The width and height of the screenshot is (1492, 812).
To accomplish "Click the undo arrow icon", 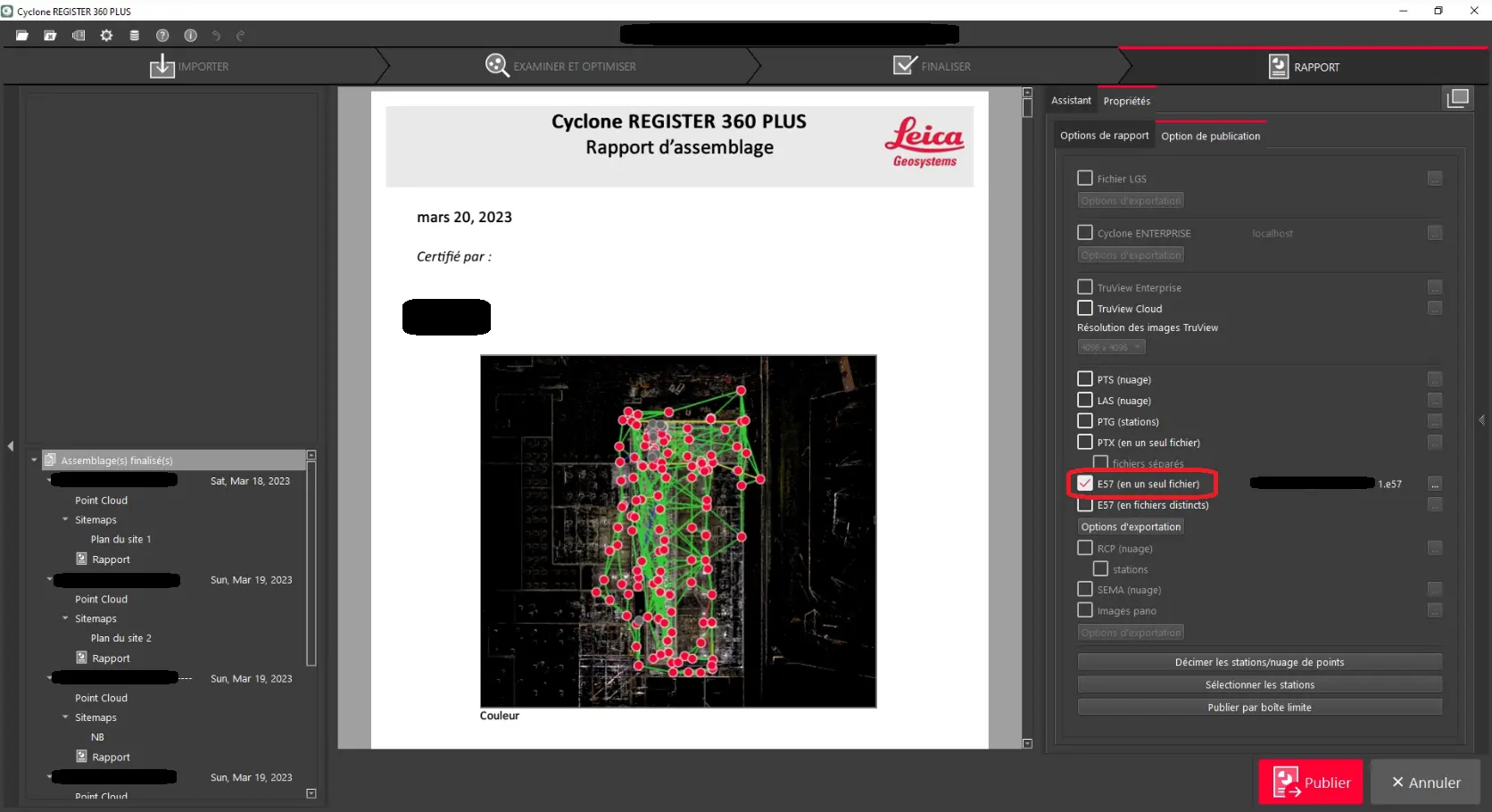I will [x=216, y=36].
